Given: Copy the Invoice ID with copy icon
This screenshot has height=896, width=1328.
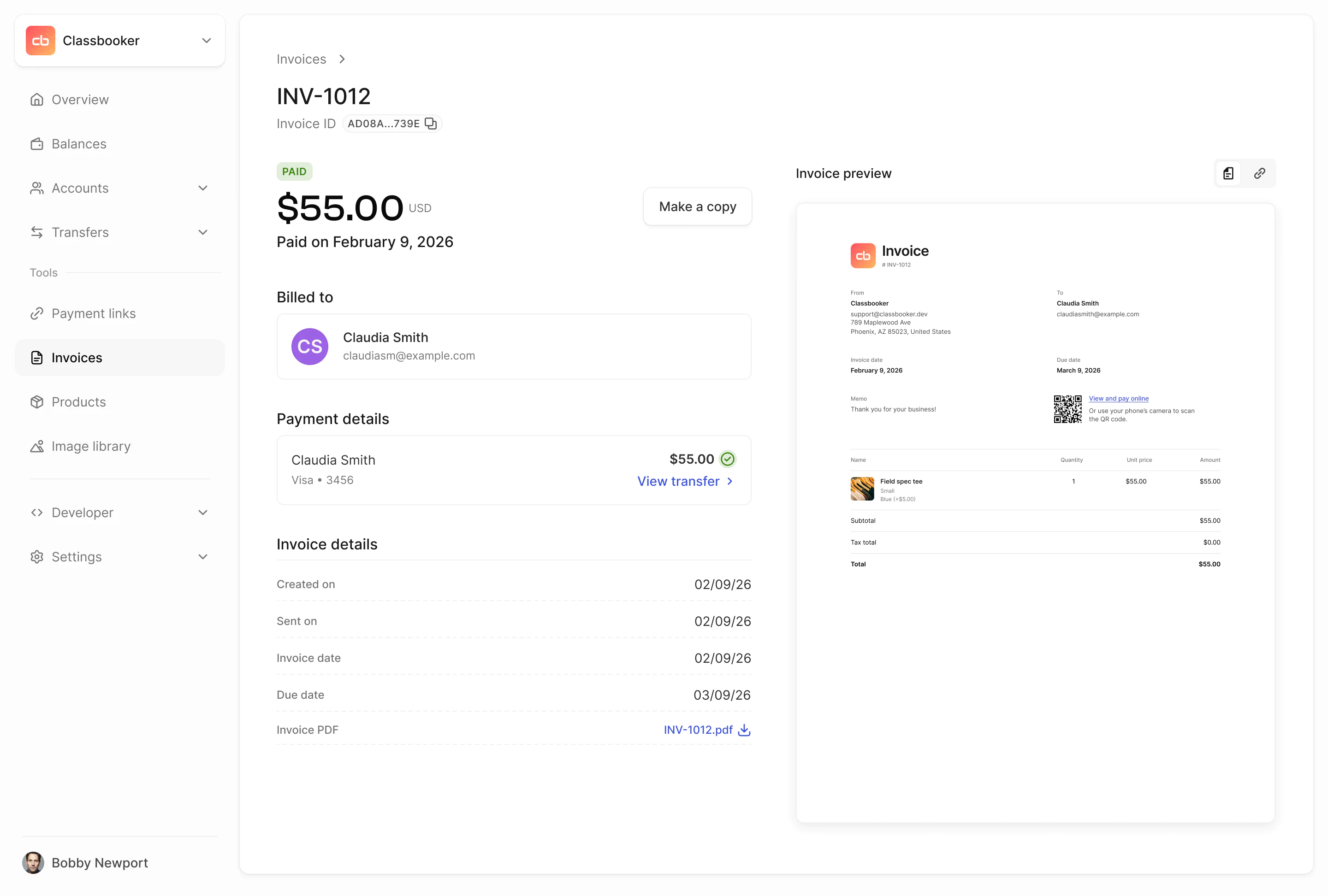Looking at the screenshot, I should [430, 124].
